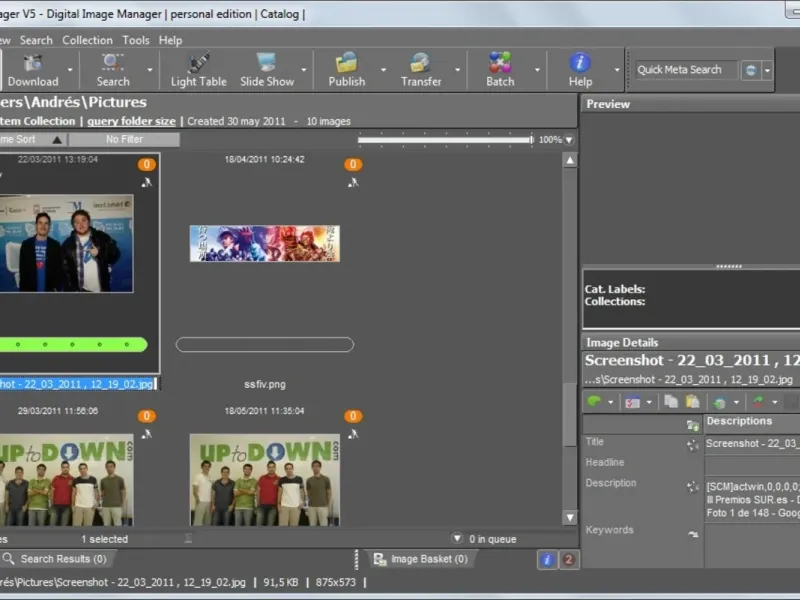
Task: Expand the Transfer dropdown arrow
Action: [x=458, y=70]
